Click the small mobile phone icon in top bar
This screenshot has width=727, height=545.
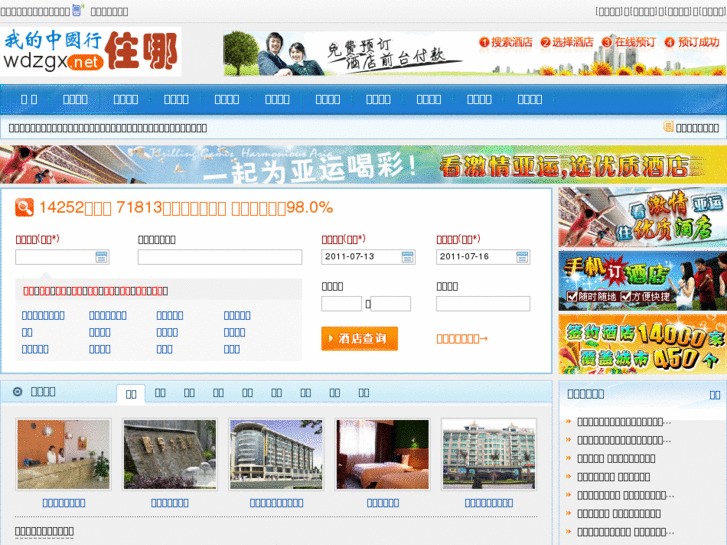coord(77,10)
